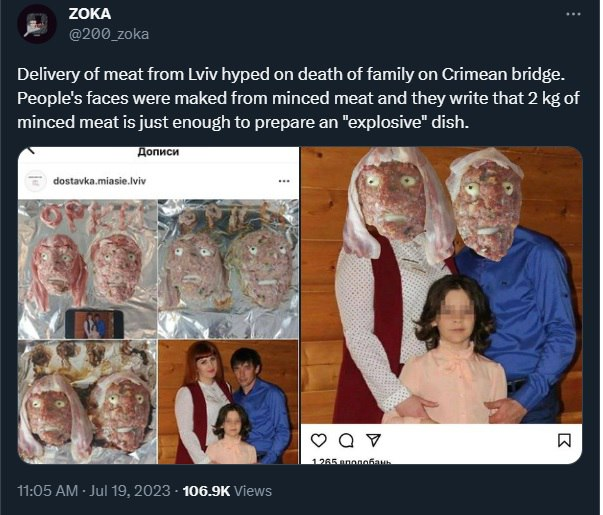Open the @200_zoka handle link

tap(109, 34)
